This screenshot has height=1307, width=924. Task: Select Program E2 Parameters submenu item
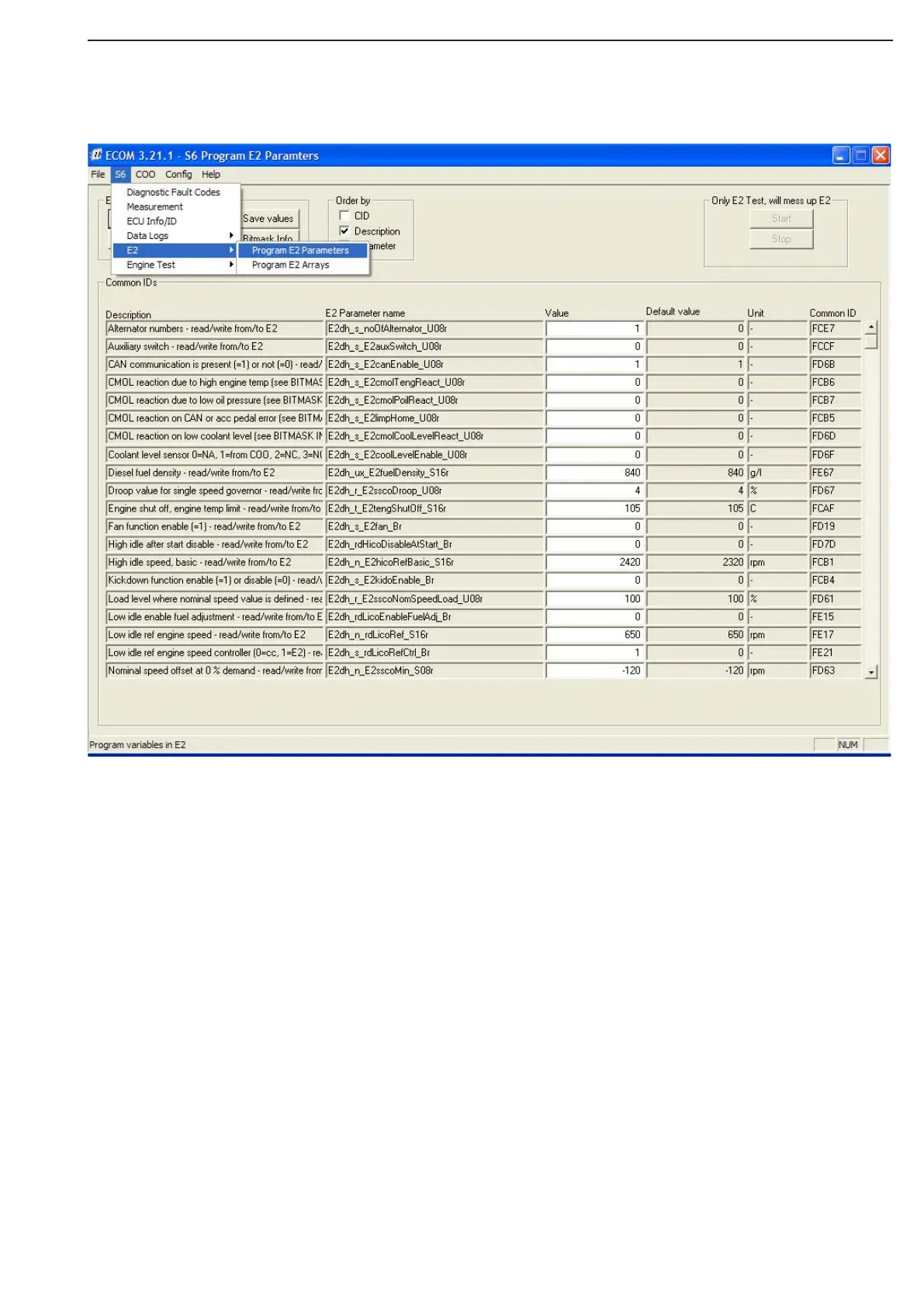(303, 251)
